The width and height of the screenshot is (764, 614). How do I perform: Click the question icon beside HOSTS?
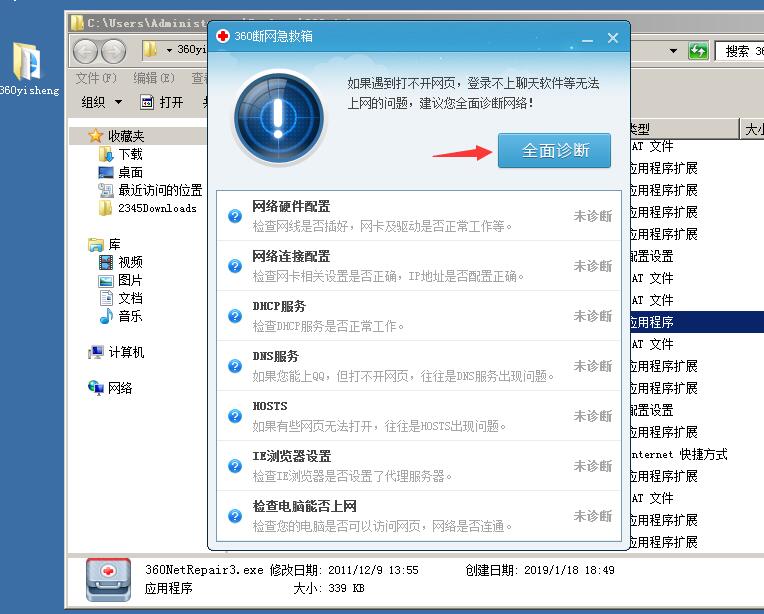pyautogui.click(x=235, y=416)
